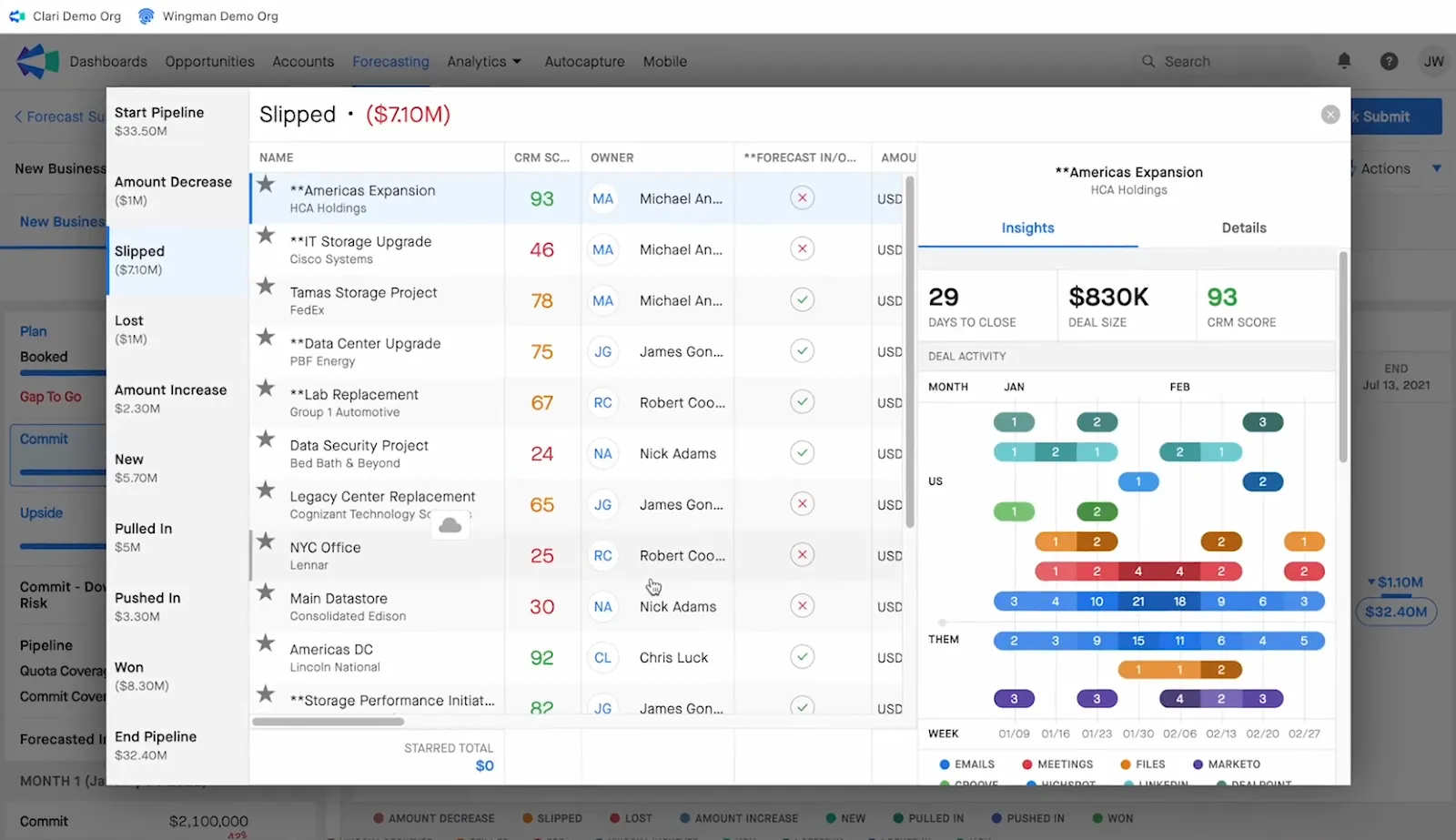Toggle forecast in/out for Data Security Project
The width and height of the screenshot is (1456, 840).
(802, 452)
